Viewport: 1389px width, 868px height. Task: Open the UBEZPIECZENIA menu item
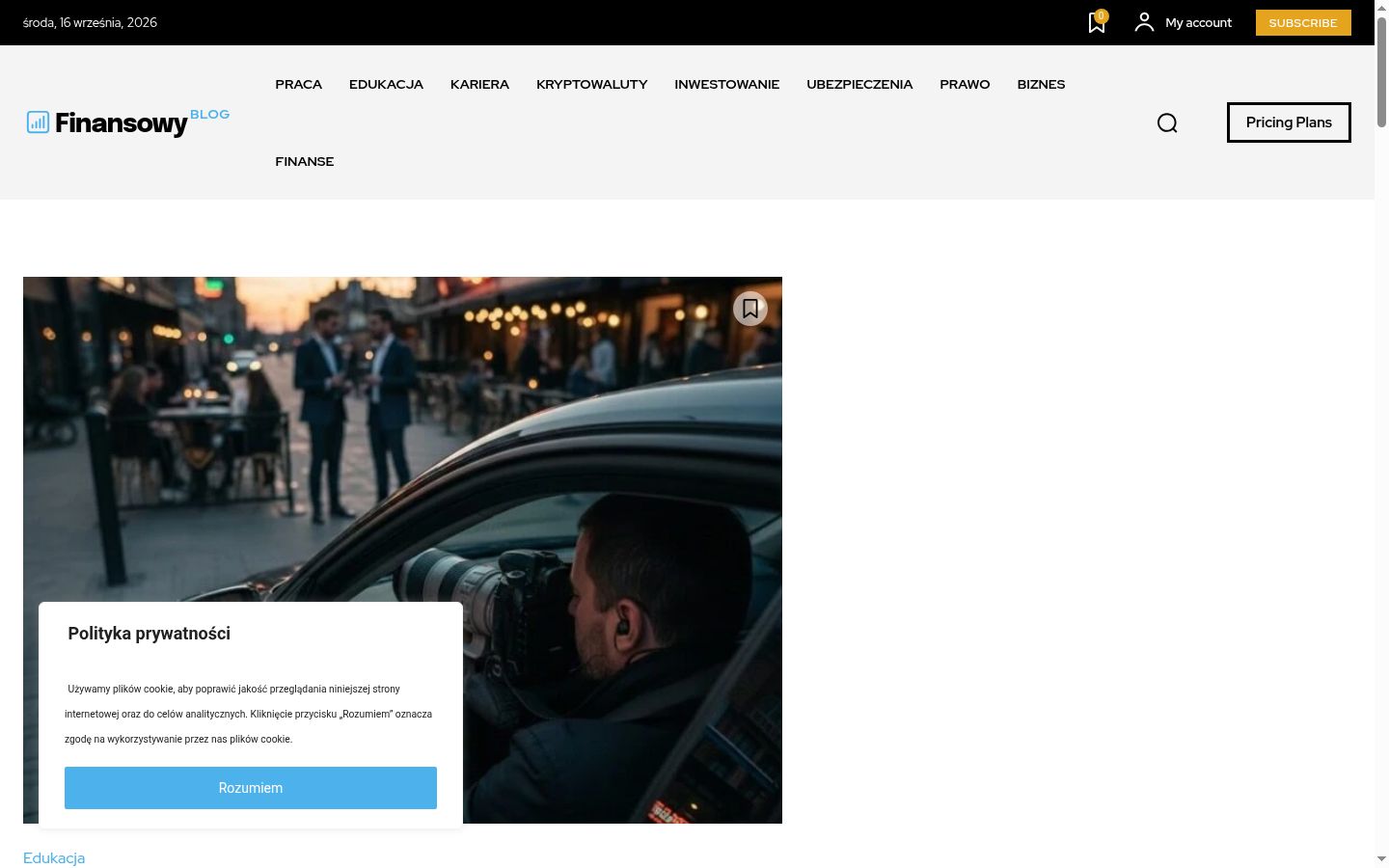(859, 84)
